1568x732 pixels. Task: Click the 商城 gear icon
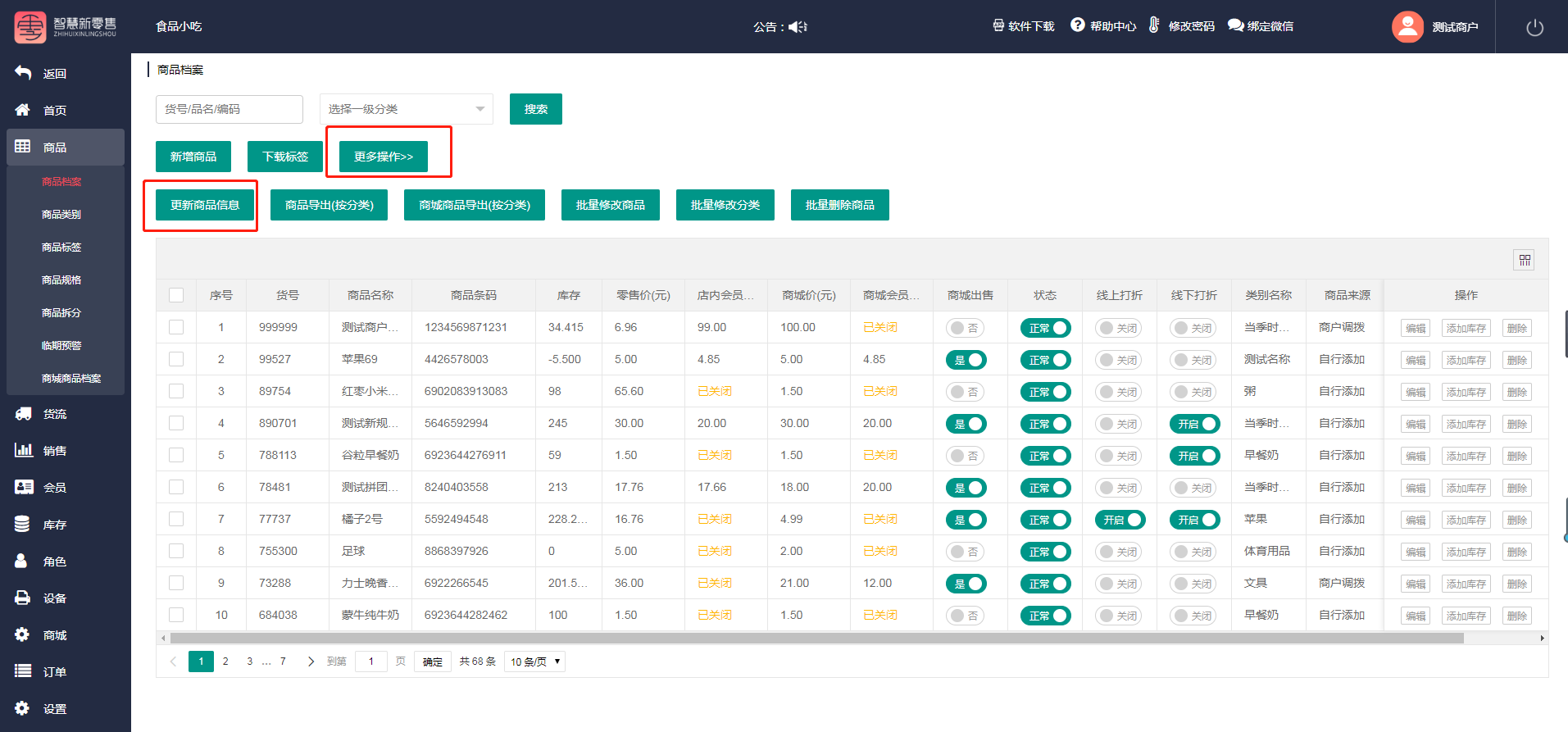pos(23,634)
